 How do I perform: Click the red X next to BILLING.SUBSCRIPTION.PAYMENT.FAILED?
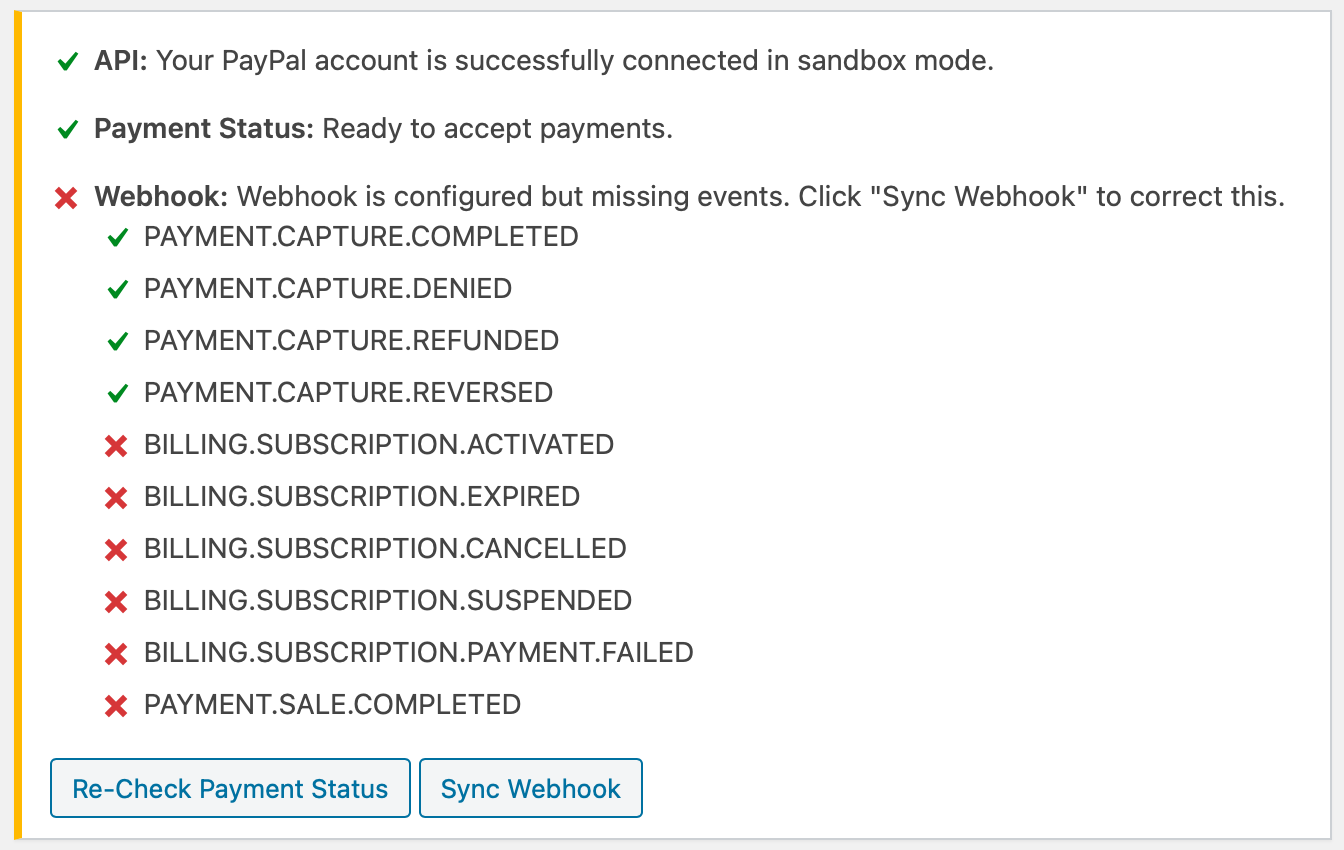116,654
